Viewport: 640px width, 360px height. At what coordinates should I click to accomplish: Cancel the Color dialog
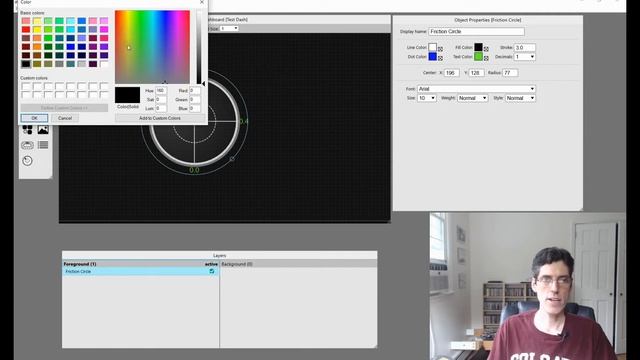click(64, 118)
